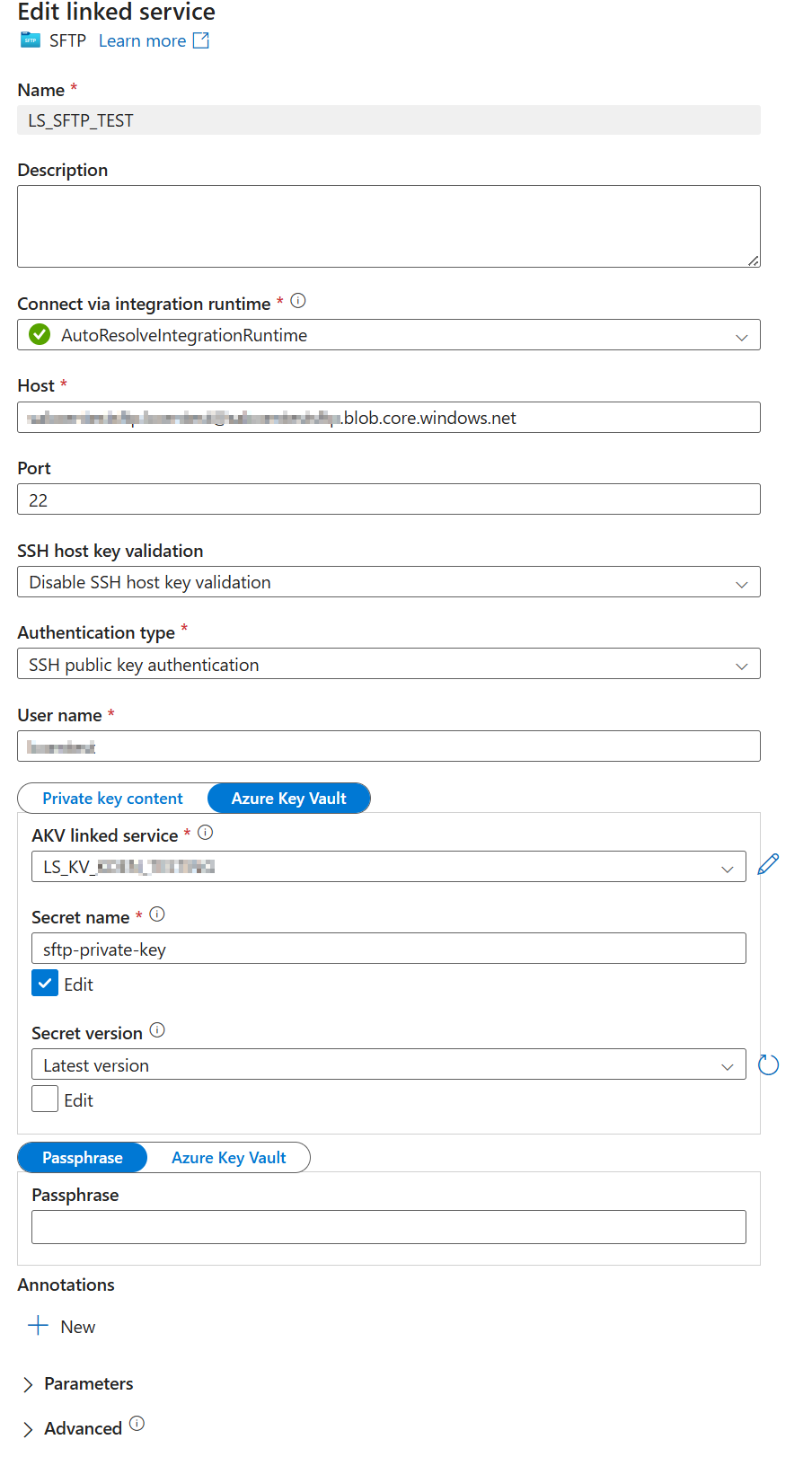
Task: Click the Port input field
Action: tap(388, 500)
